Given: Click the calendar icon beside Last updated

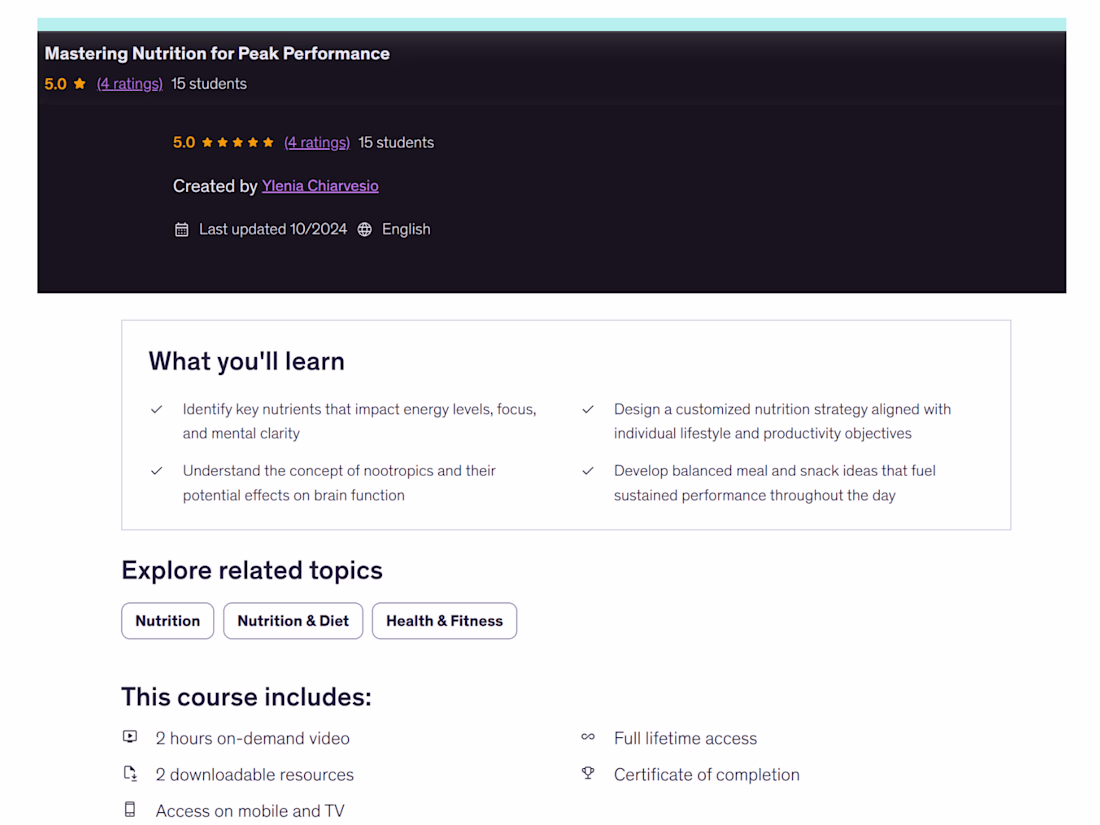Looking at the screenshot, I should click(182, 229).
